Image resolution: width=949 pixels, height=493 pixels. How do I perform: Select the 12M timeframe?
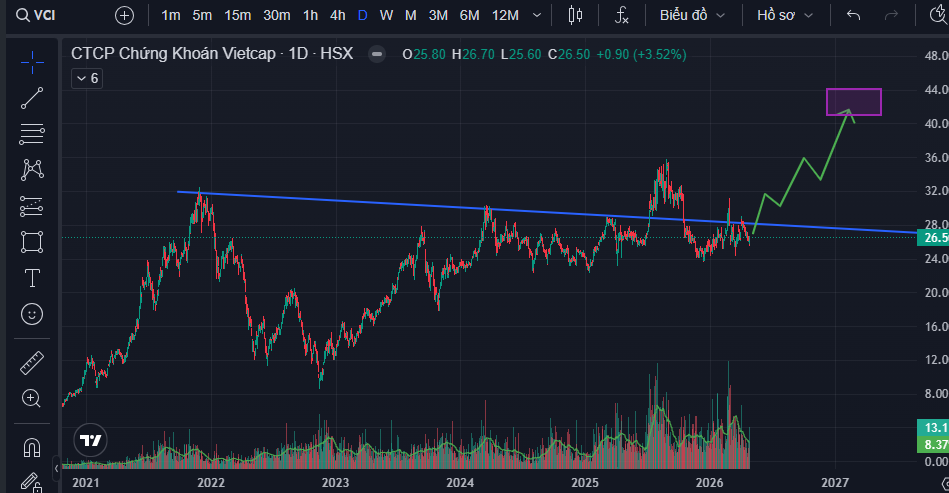click(x=505, y=15)
